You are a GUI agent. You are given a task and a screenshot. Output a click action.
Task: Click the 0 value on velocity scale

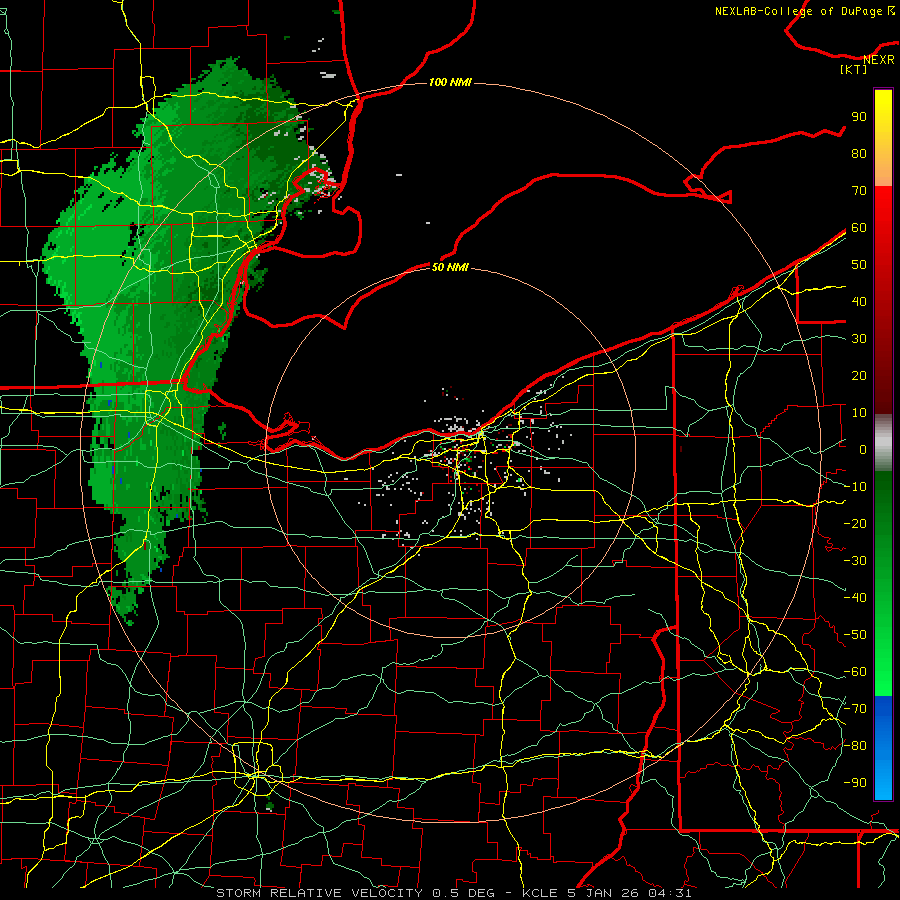tap(863, 449)
